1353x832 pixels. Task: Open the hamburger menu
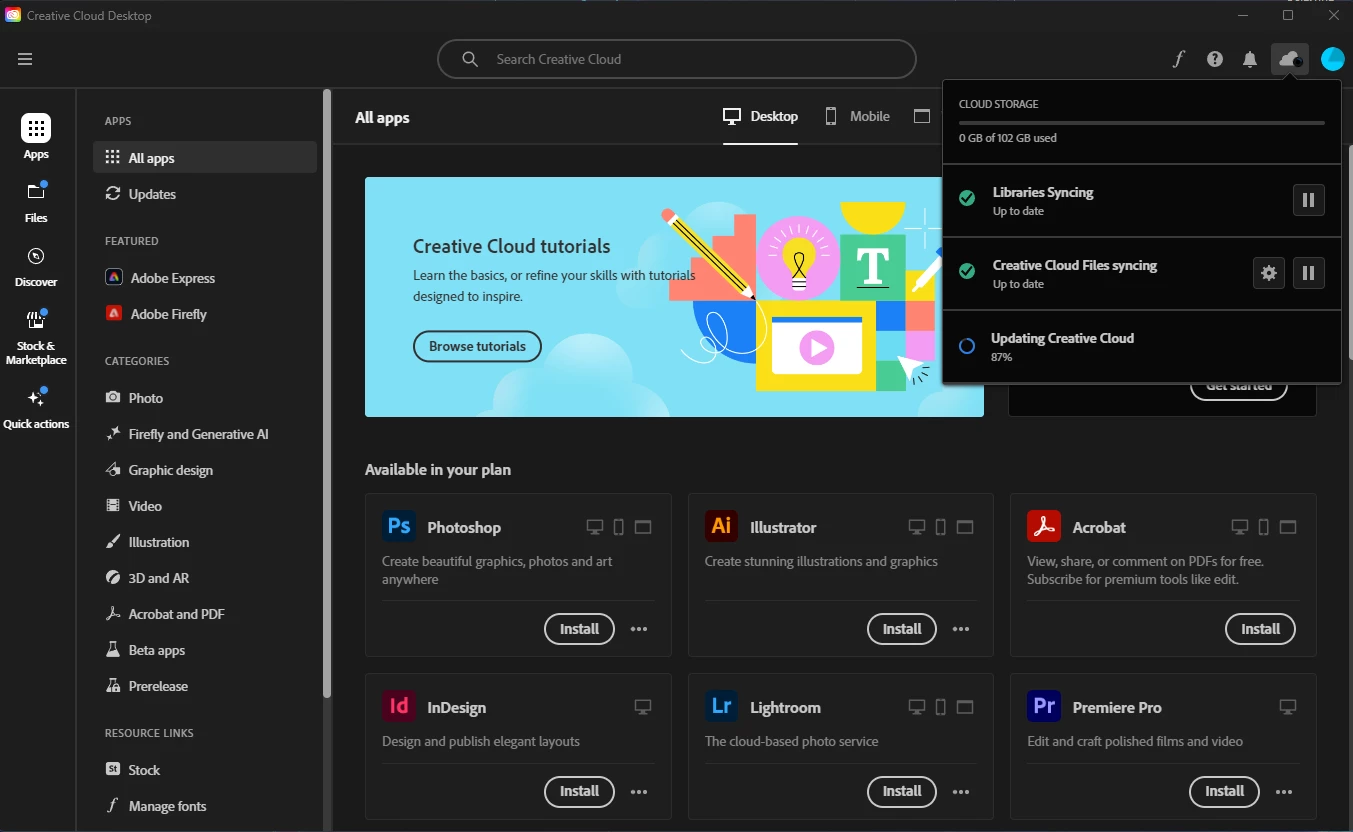25,59
